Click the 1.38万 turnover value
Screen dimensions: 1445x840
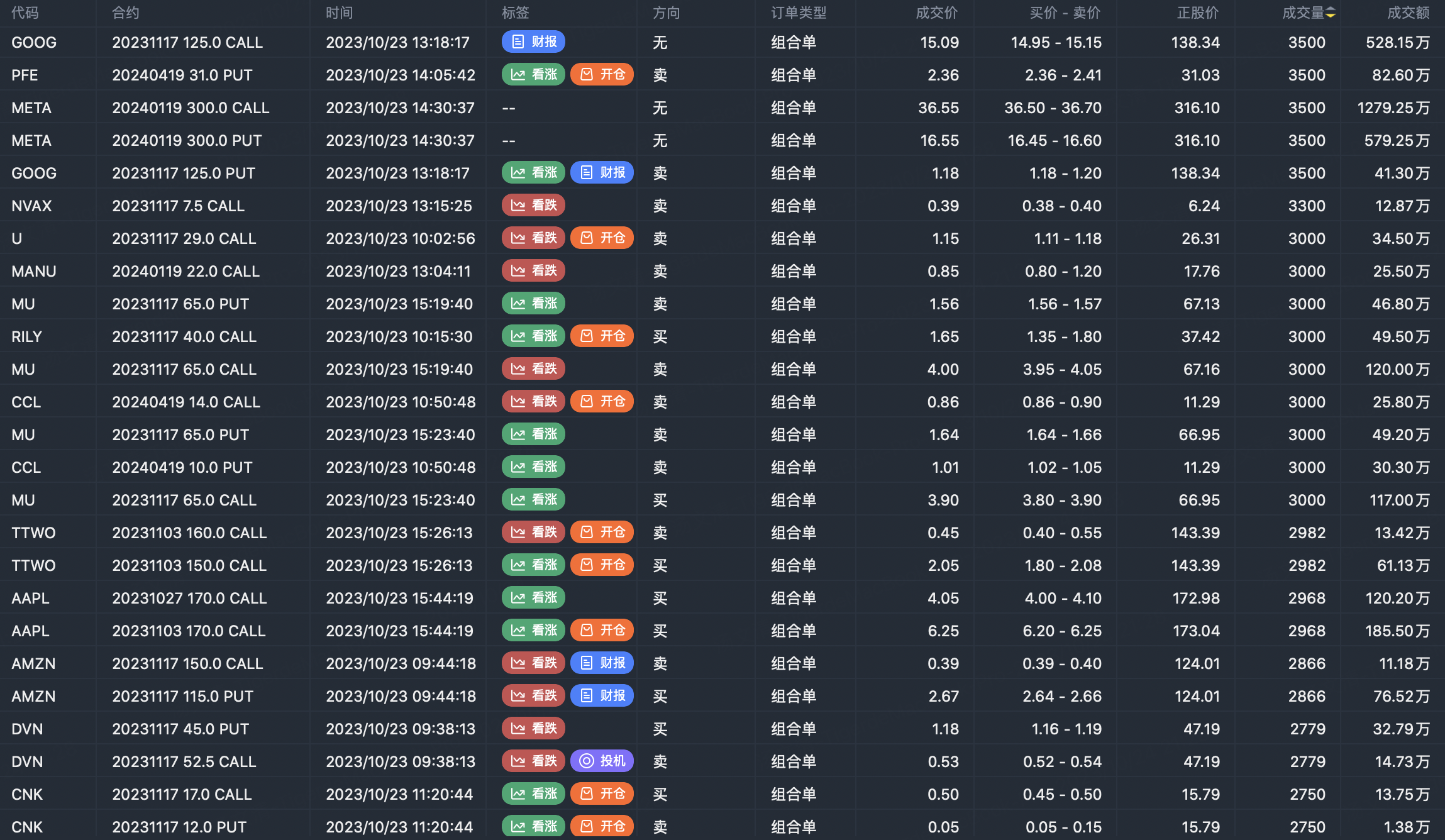pos(1407,827)
